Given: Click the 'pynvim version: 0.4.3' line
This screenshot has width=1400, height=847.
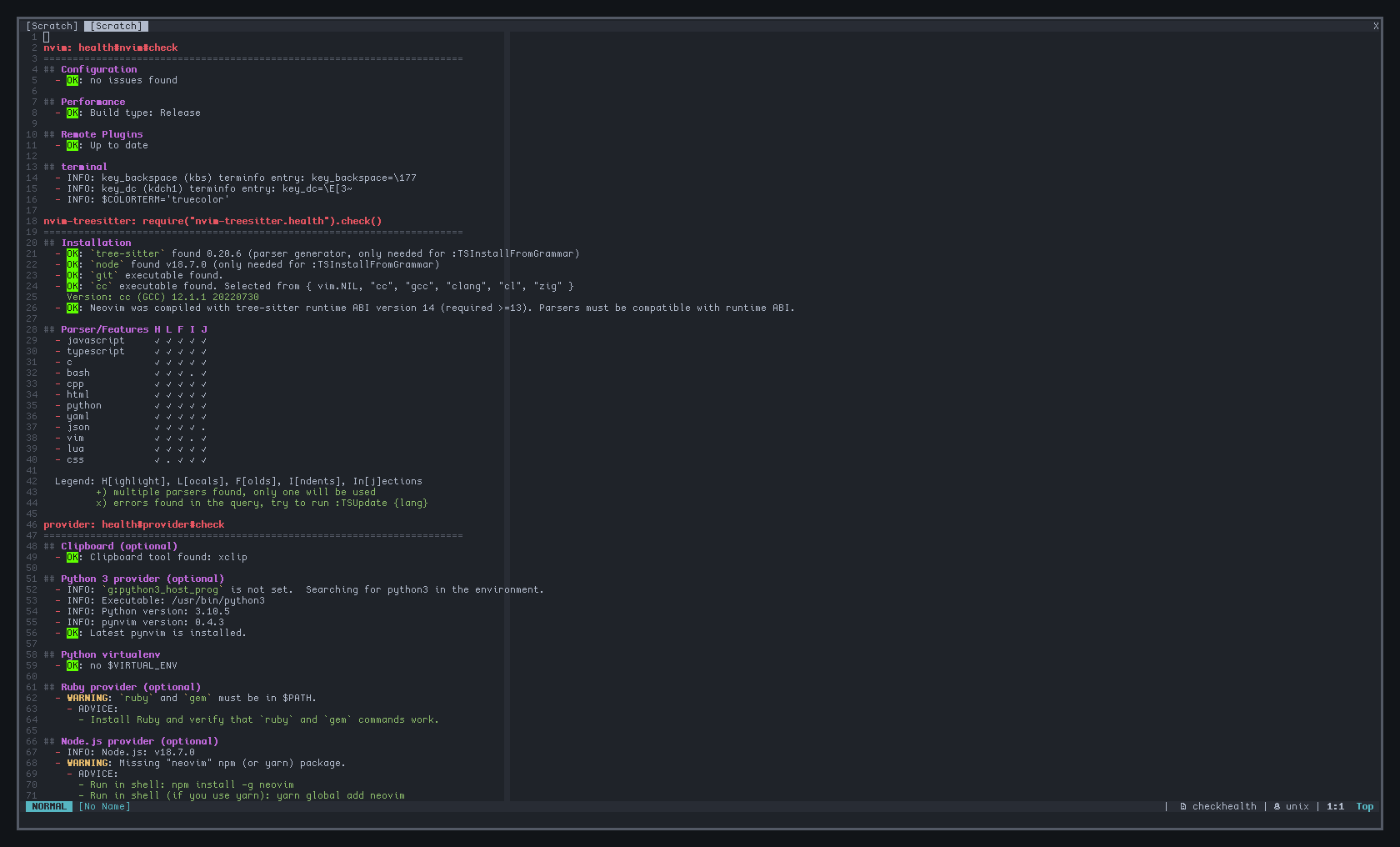Looking at the screenshot, I should pos(139,622).
